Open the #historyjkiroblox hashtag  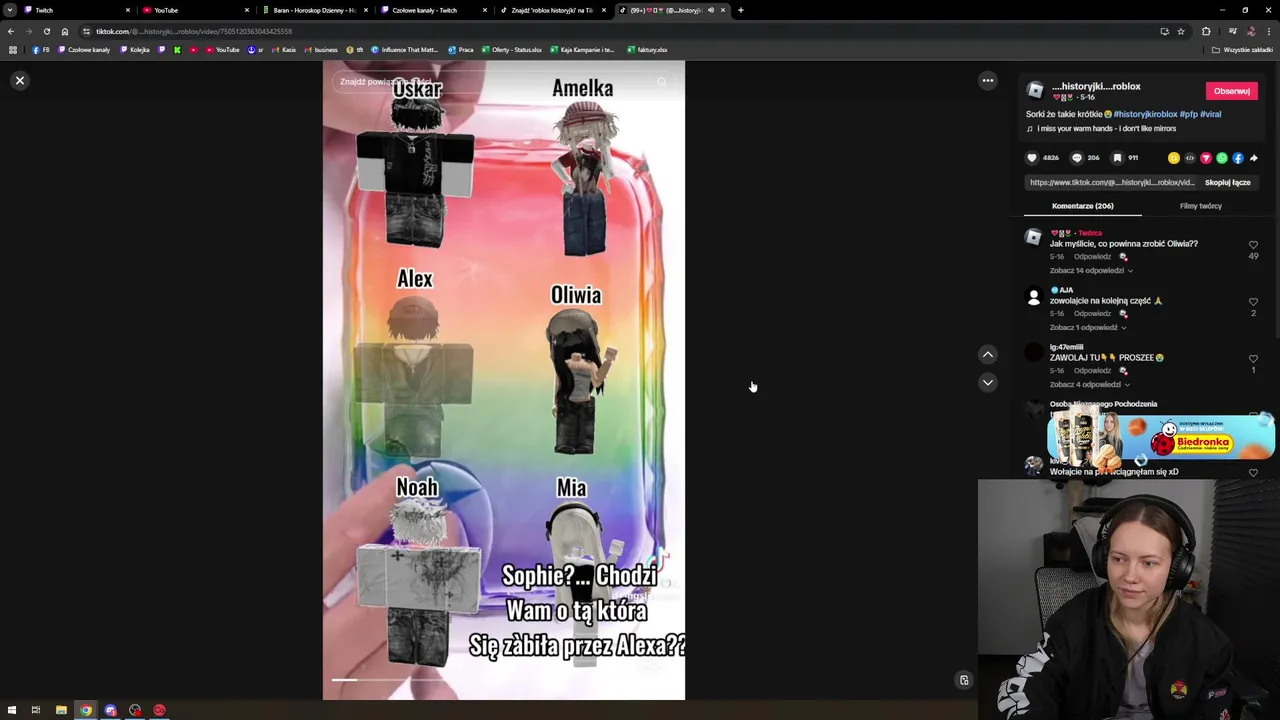[x=1145, y=114]
